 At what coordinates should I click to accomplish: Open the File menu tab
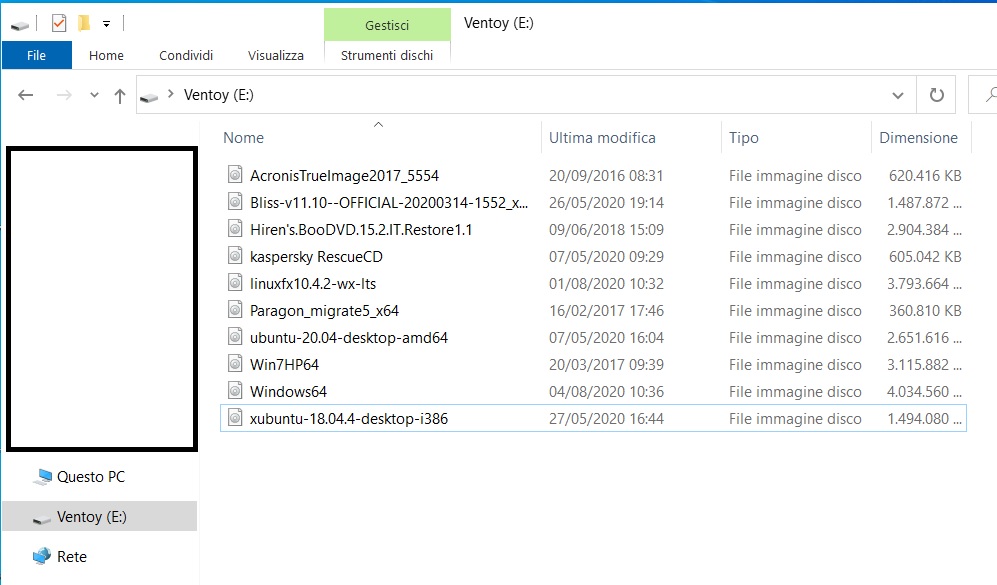(x=36, y=55)
